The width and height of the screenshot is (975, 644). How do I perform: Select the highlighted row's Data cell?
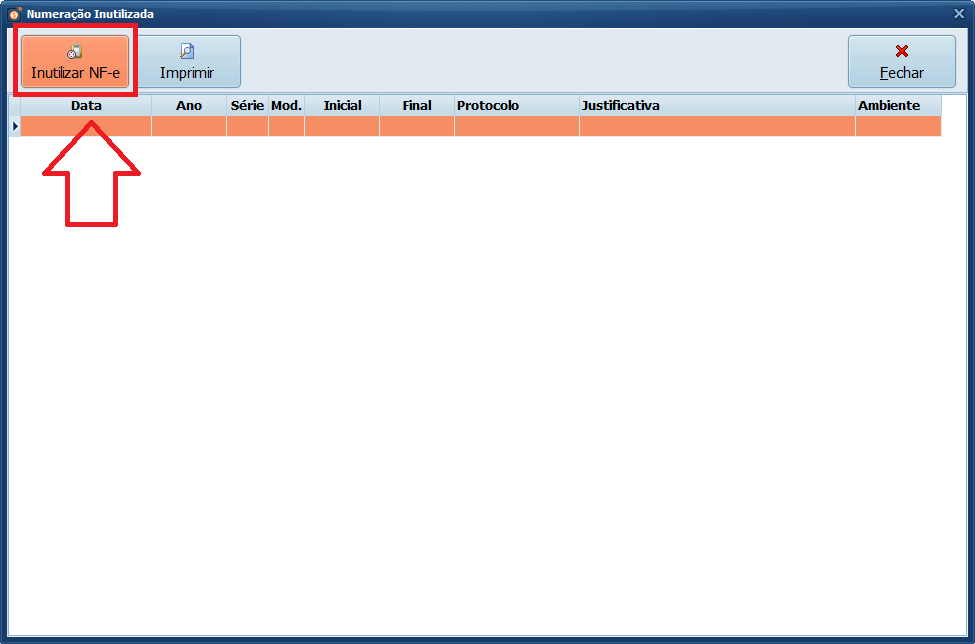click(86, 126)
